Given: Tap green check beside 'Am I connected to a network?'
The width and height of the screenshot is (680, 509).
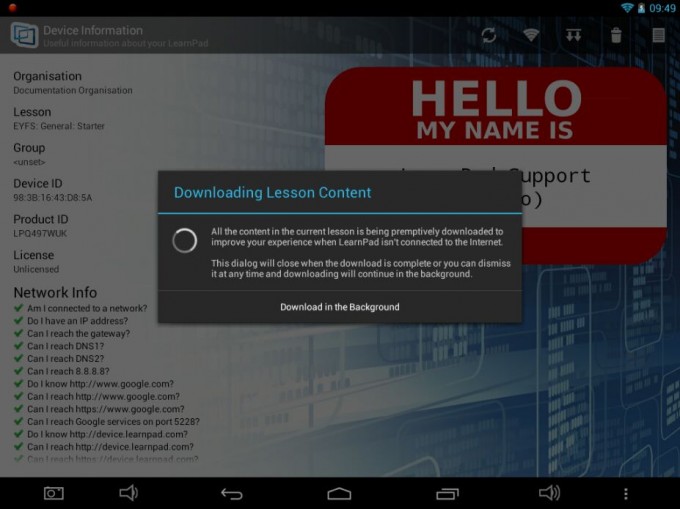Looking at the screenshot, I should 18,308.
